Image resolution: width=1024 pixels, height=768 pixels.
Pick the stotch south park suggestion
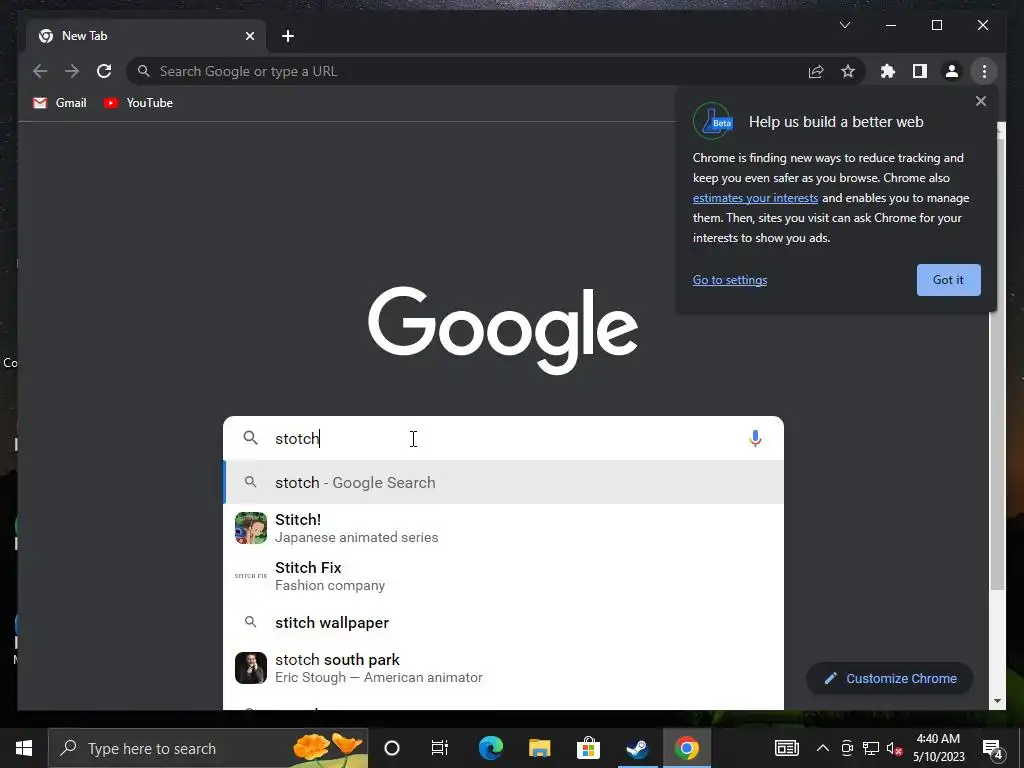point(504,668)
